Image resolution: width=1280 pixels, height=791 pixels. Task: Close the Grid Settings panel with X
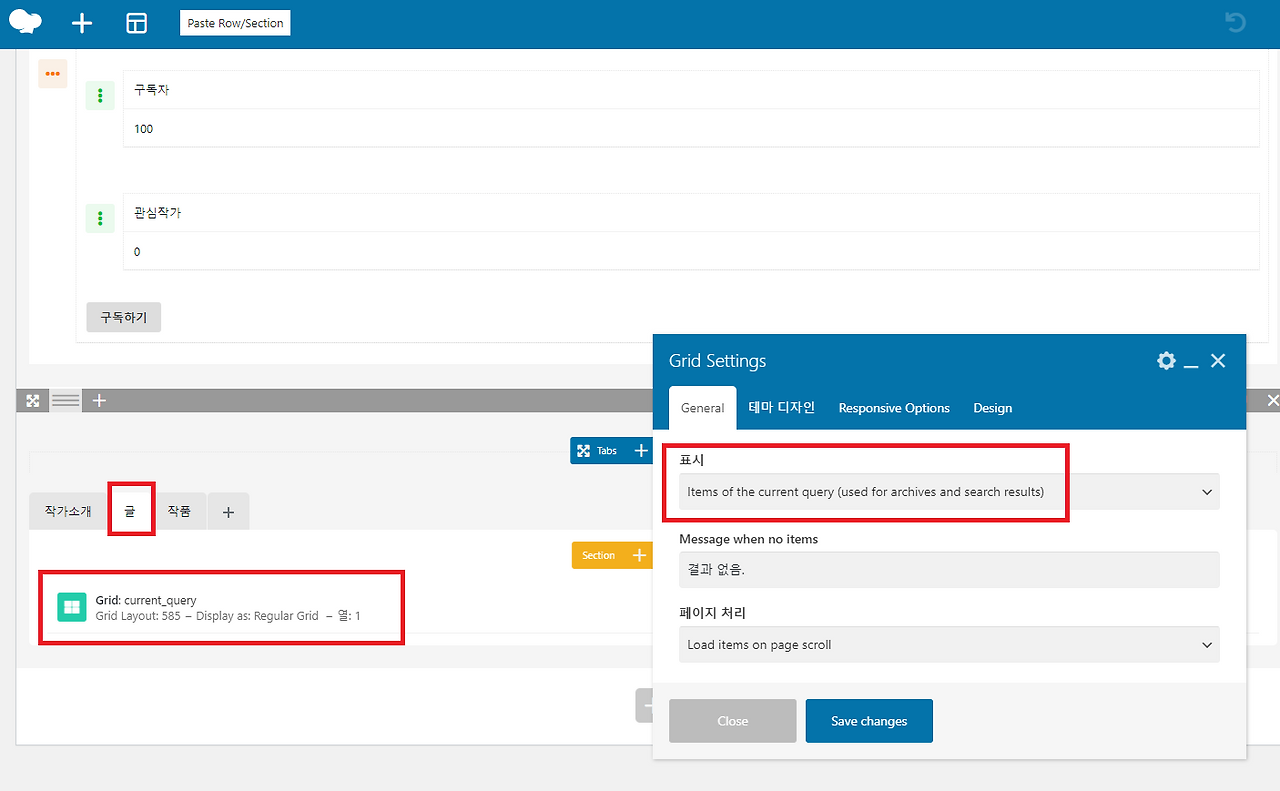[x=1218, y=361]
